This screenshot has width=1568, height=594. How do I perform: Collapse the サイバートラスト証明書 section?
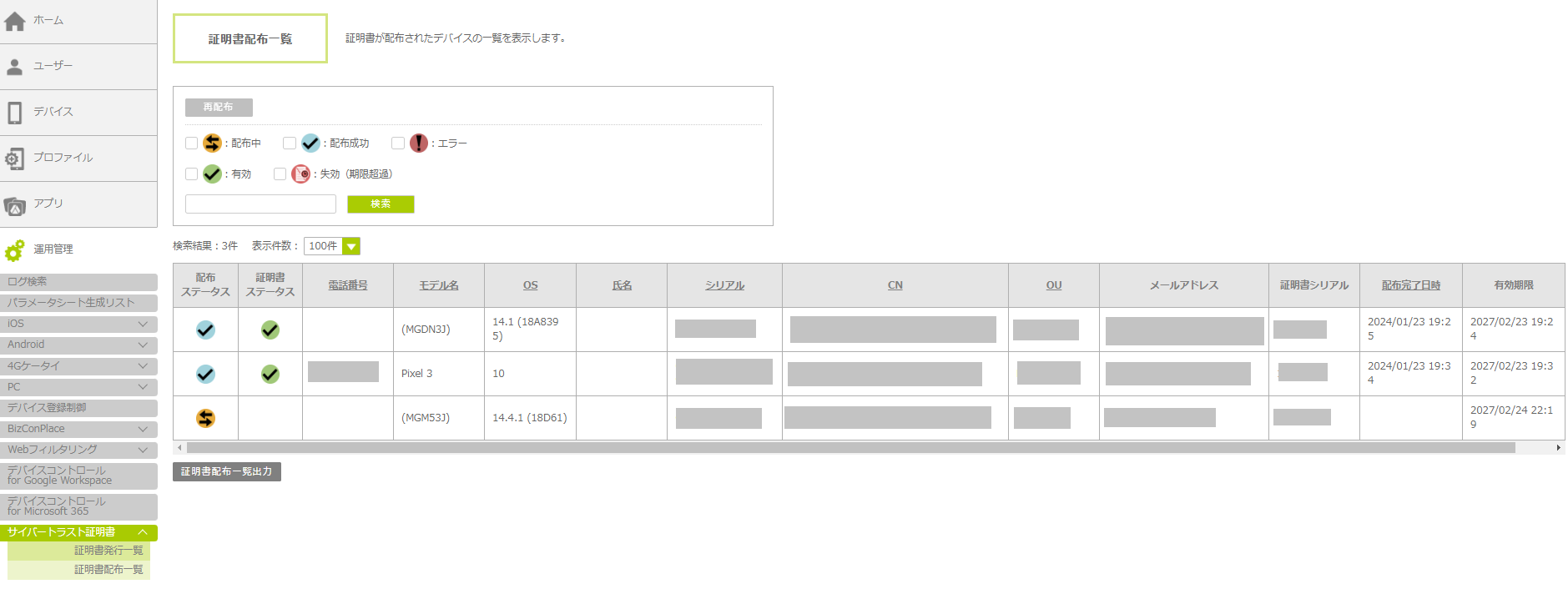(78, 532)
